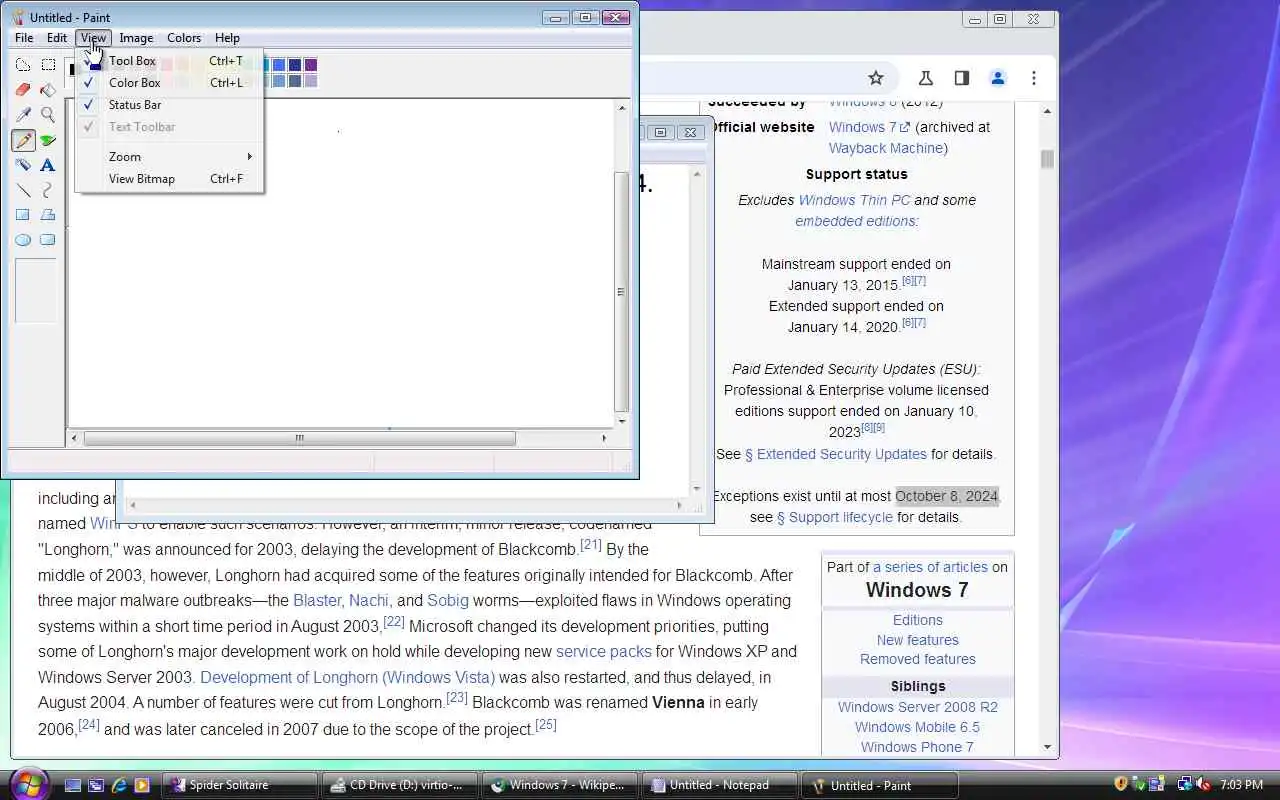Select the straight Line tool
The image size is (1280, 800).
click(x=23, y=190)
